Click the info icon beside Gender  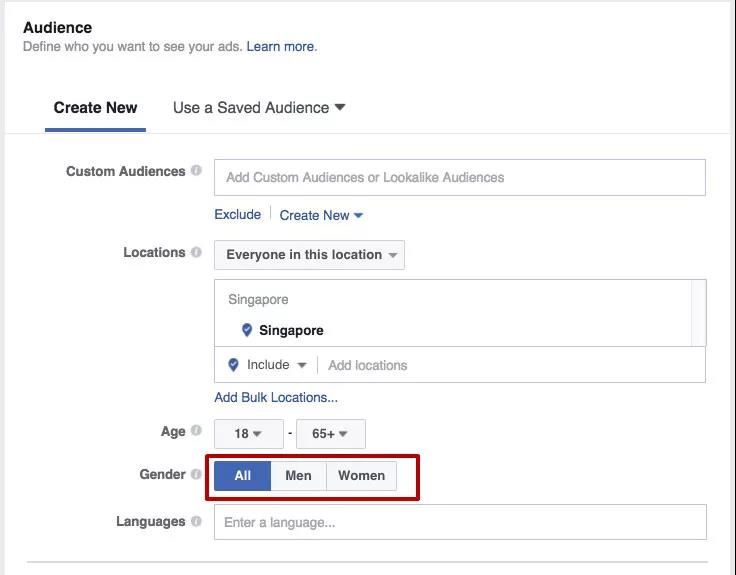pyautogui.click(x=196, y=475)
